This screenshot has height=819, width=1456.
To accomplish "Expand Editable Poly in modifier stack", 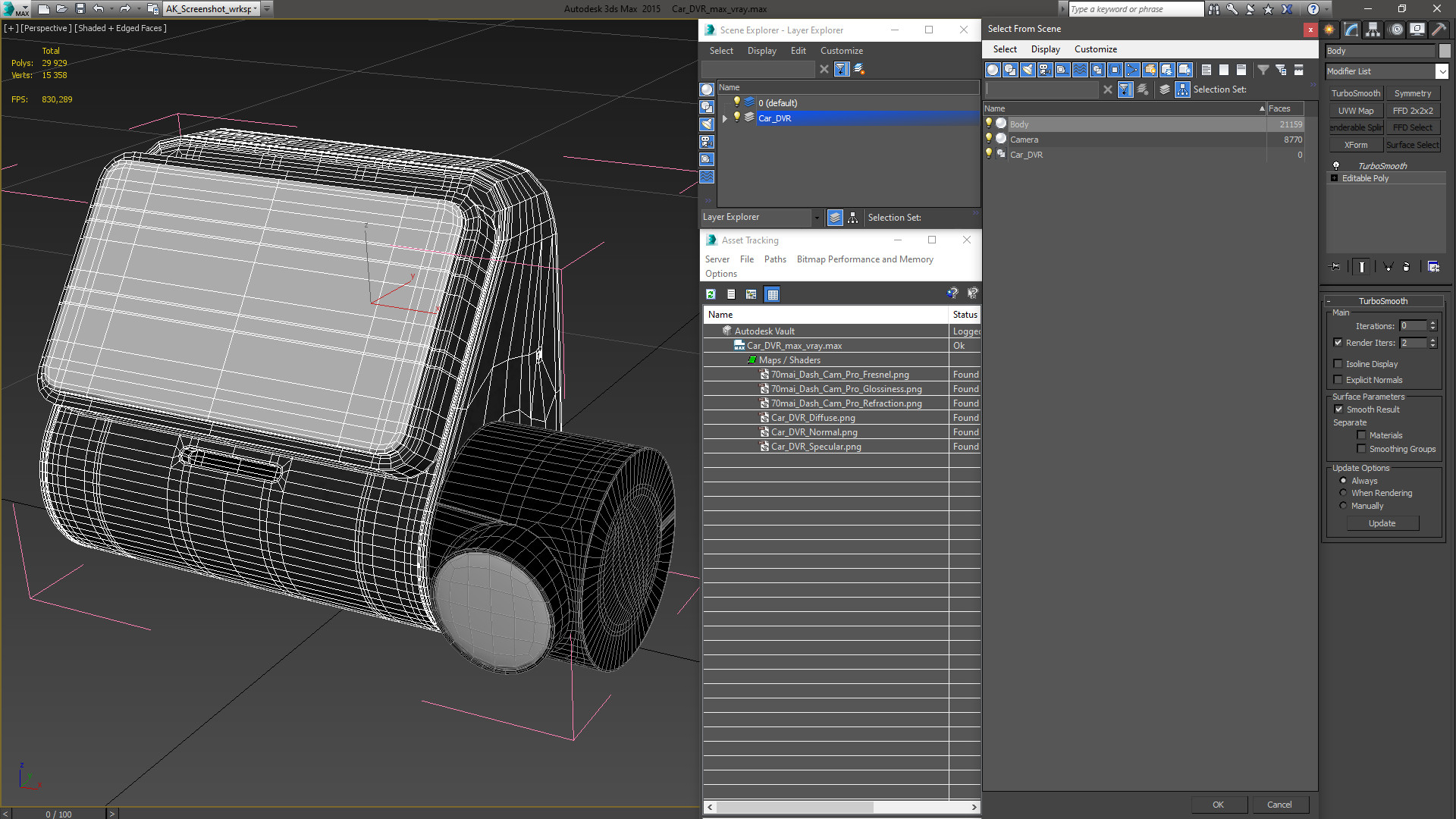I will tap(1335, 178).
